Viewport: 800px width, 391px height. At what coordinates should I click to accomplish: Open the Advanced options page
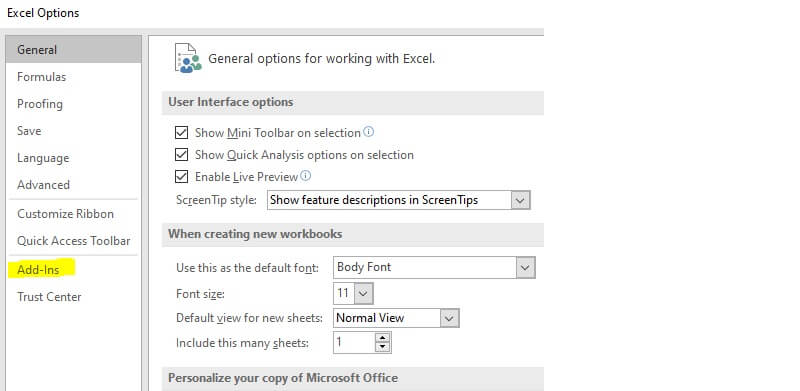[43, 184]
